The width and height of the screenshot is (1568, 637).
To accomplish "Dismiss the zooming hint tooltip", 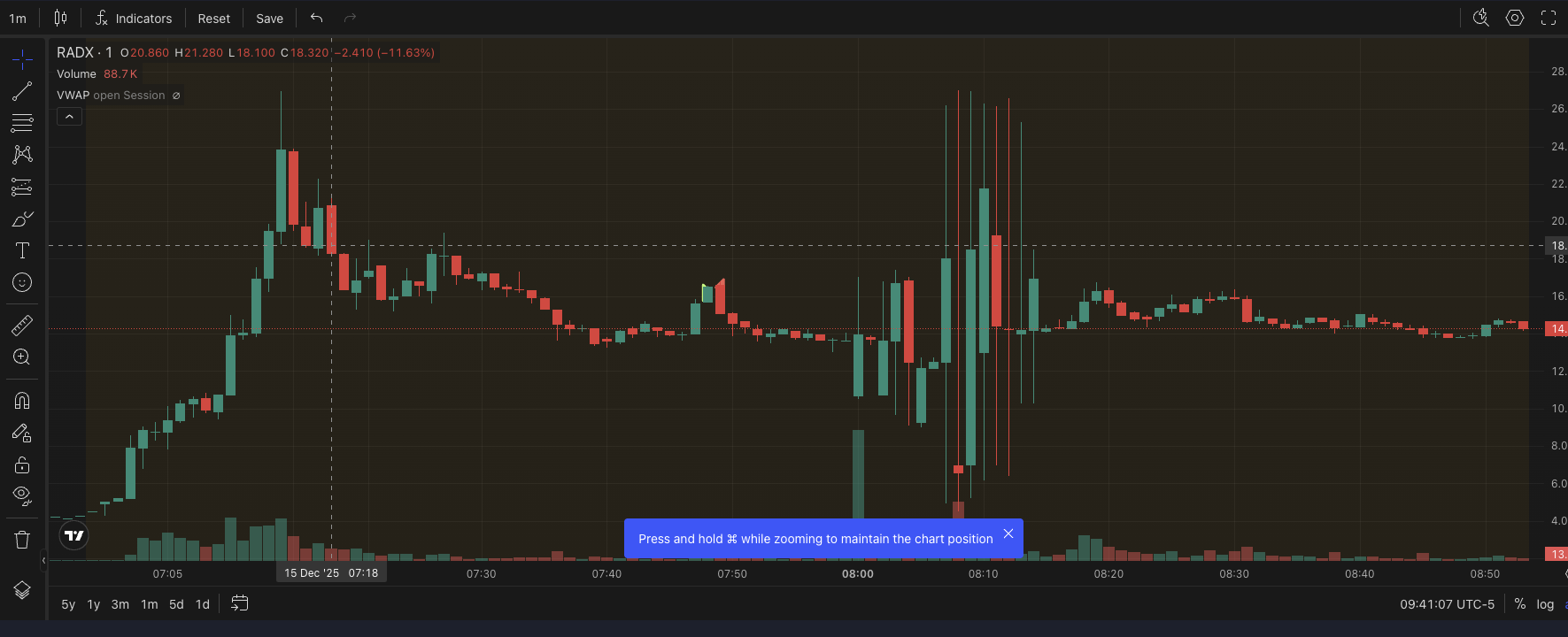I will 1008,533.
